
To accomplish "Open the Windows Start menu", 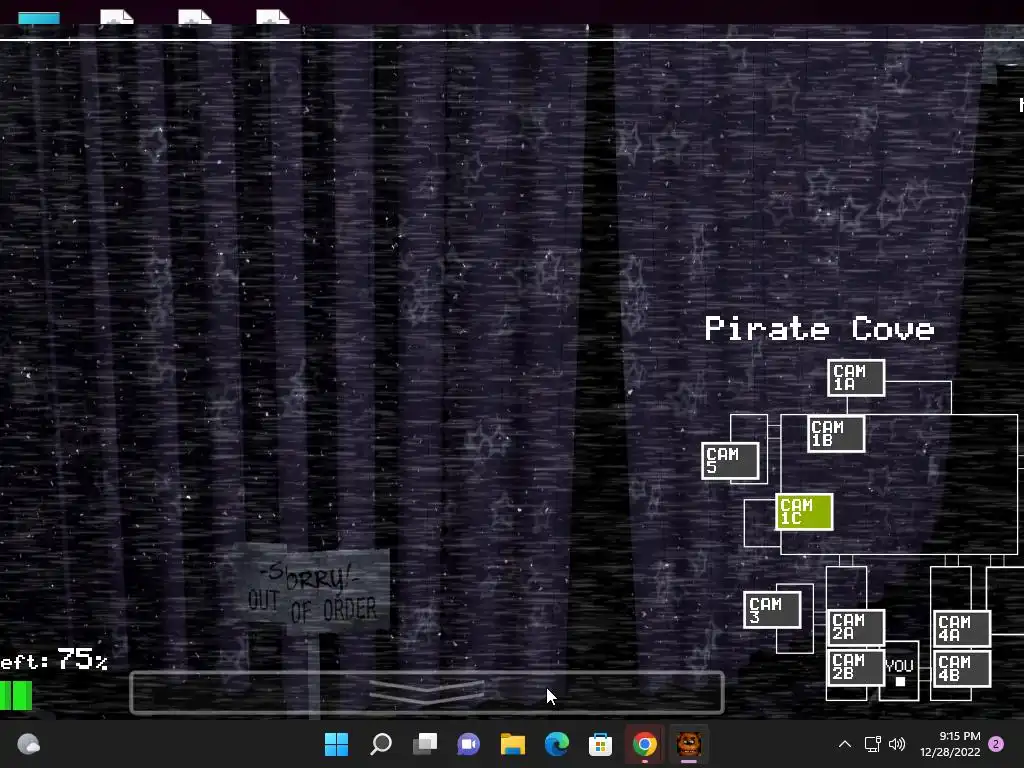I will [x=336, y=744].
